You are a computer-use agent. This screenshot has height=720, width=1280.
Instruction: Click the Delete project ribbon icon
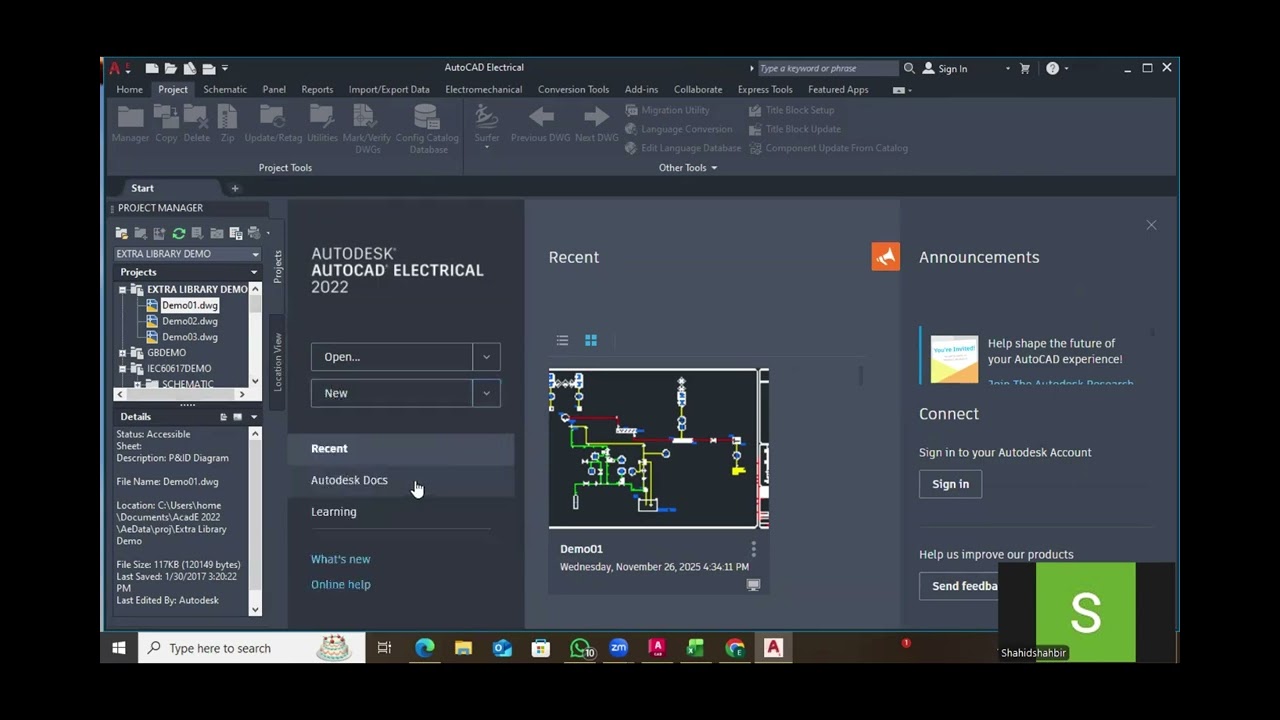coord(196,124)
